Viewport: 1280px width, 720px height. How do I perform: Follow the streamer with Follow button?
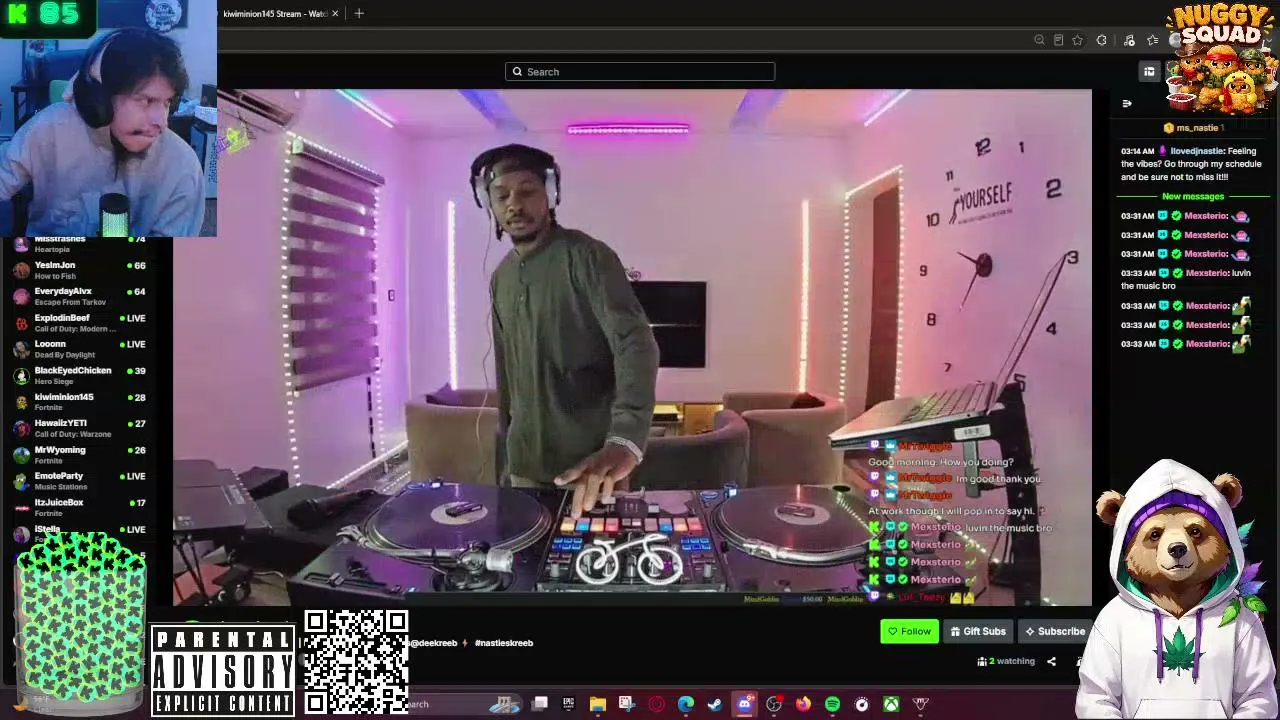point(909,631)
